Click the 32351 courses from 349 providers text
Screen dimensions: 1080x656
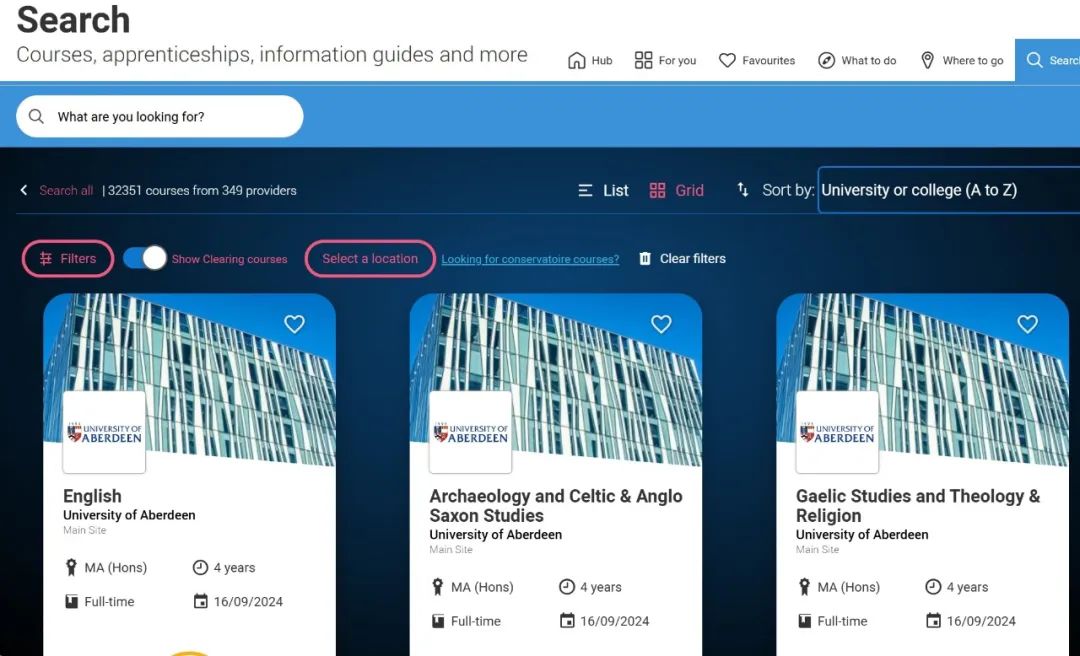click(x=202, y=190)
